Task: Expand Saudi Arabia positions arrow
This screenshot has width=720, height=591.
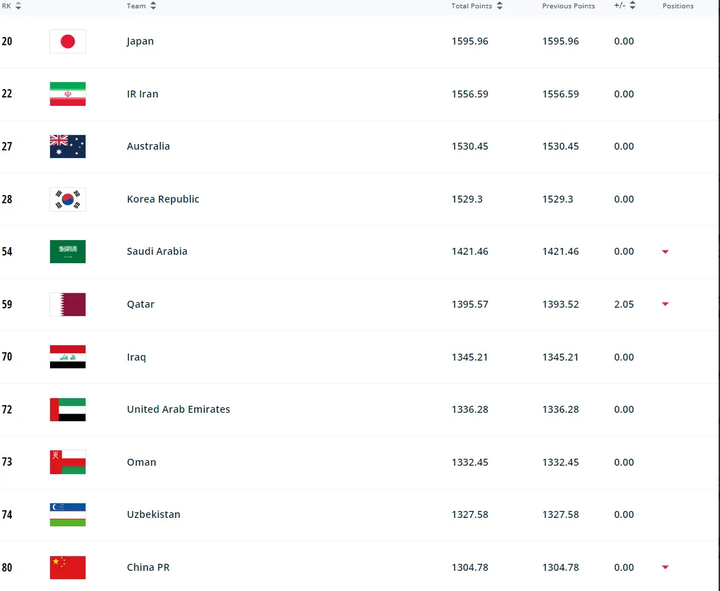Action: 665,252
